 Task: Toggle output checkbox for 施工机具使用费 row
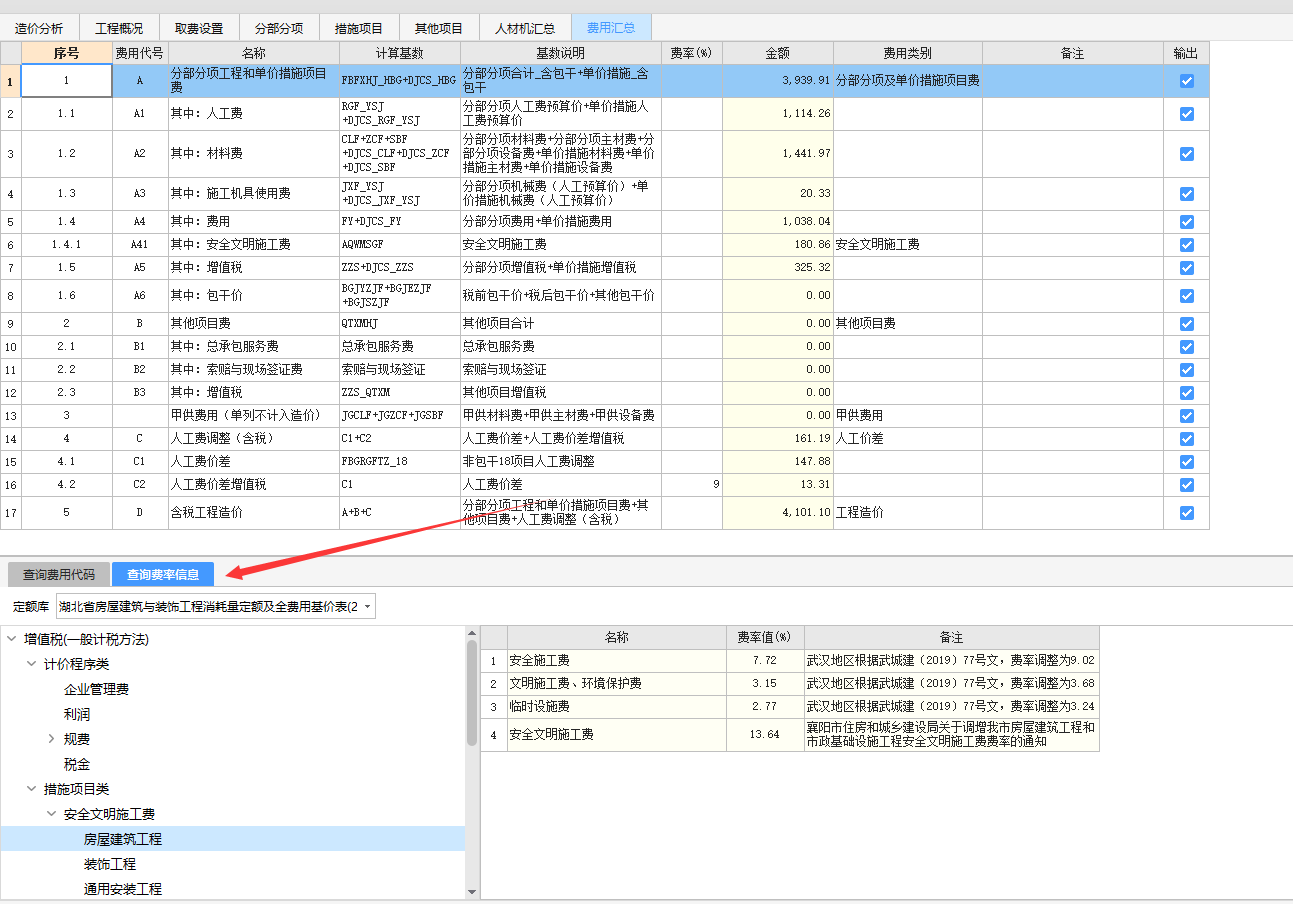coord(1186,194)
